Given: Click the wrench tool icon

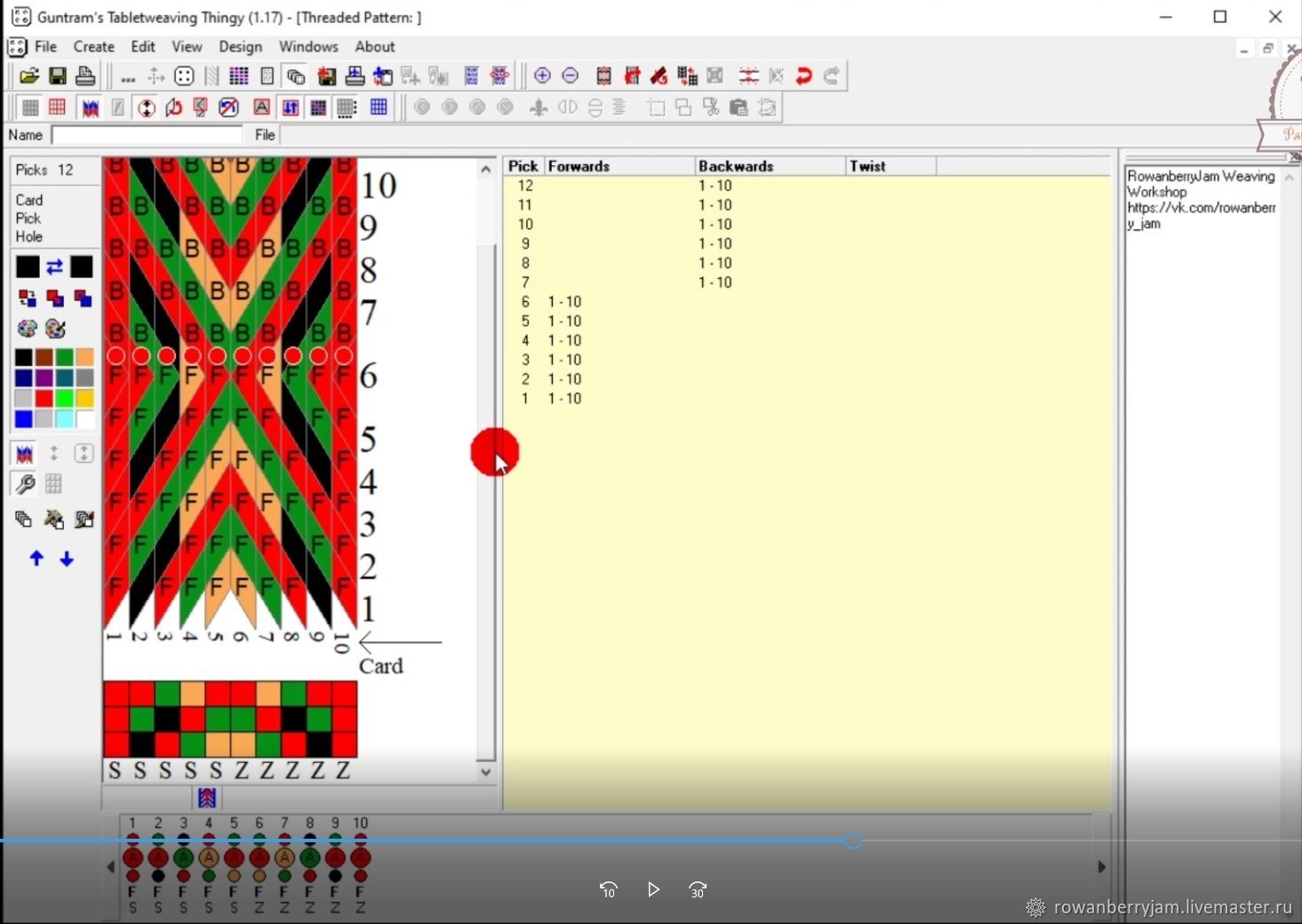Looking at the screenshot, I should point(25,484).
